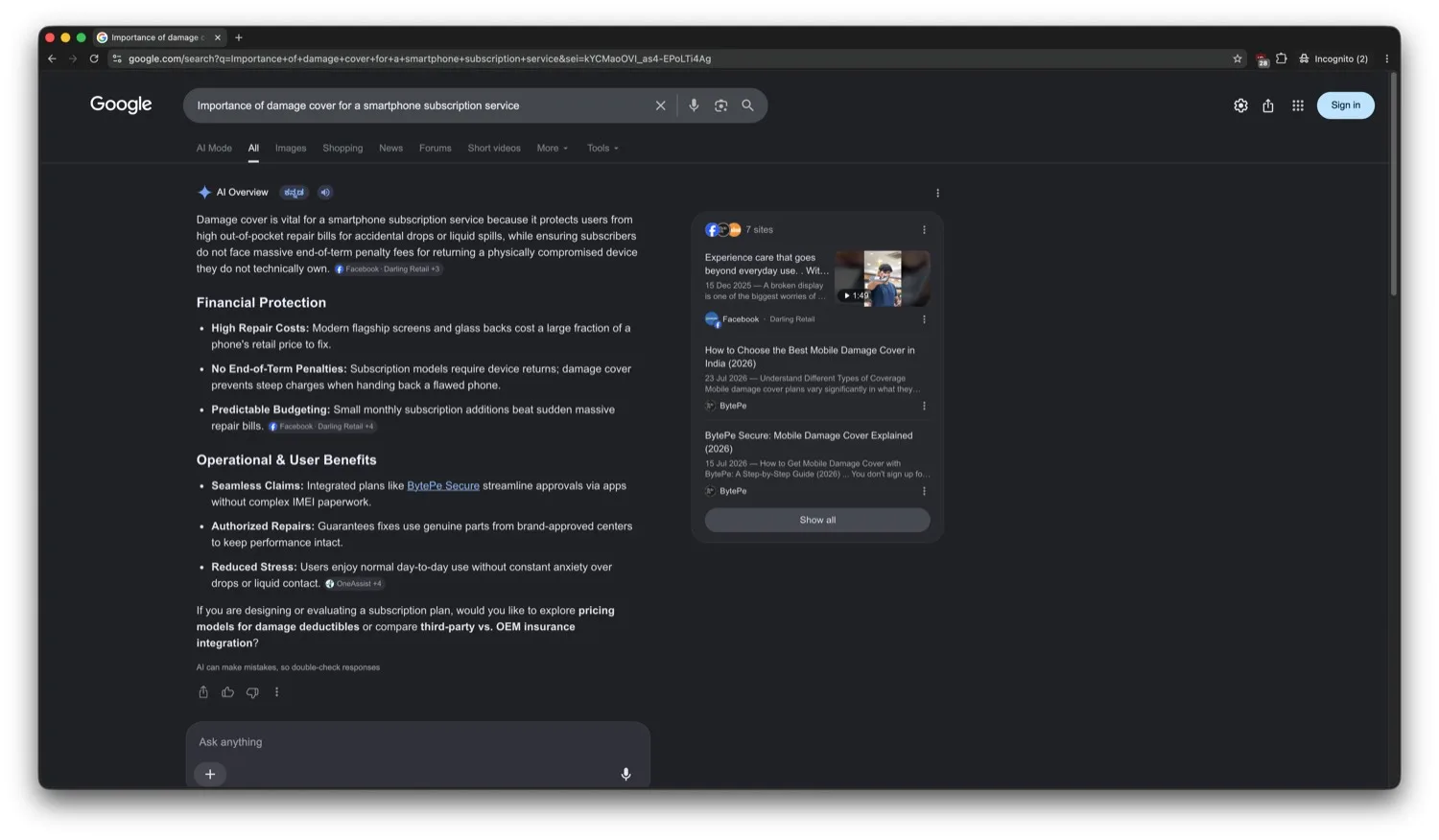Screen dimensions: 1439x840
Task: Open a new browser tab
Action: click(239, 37)
